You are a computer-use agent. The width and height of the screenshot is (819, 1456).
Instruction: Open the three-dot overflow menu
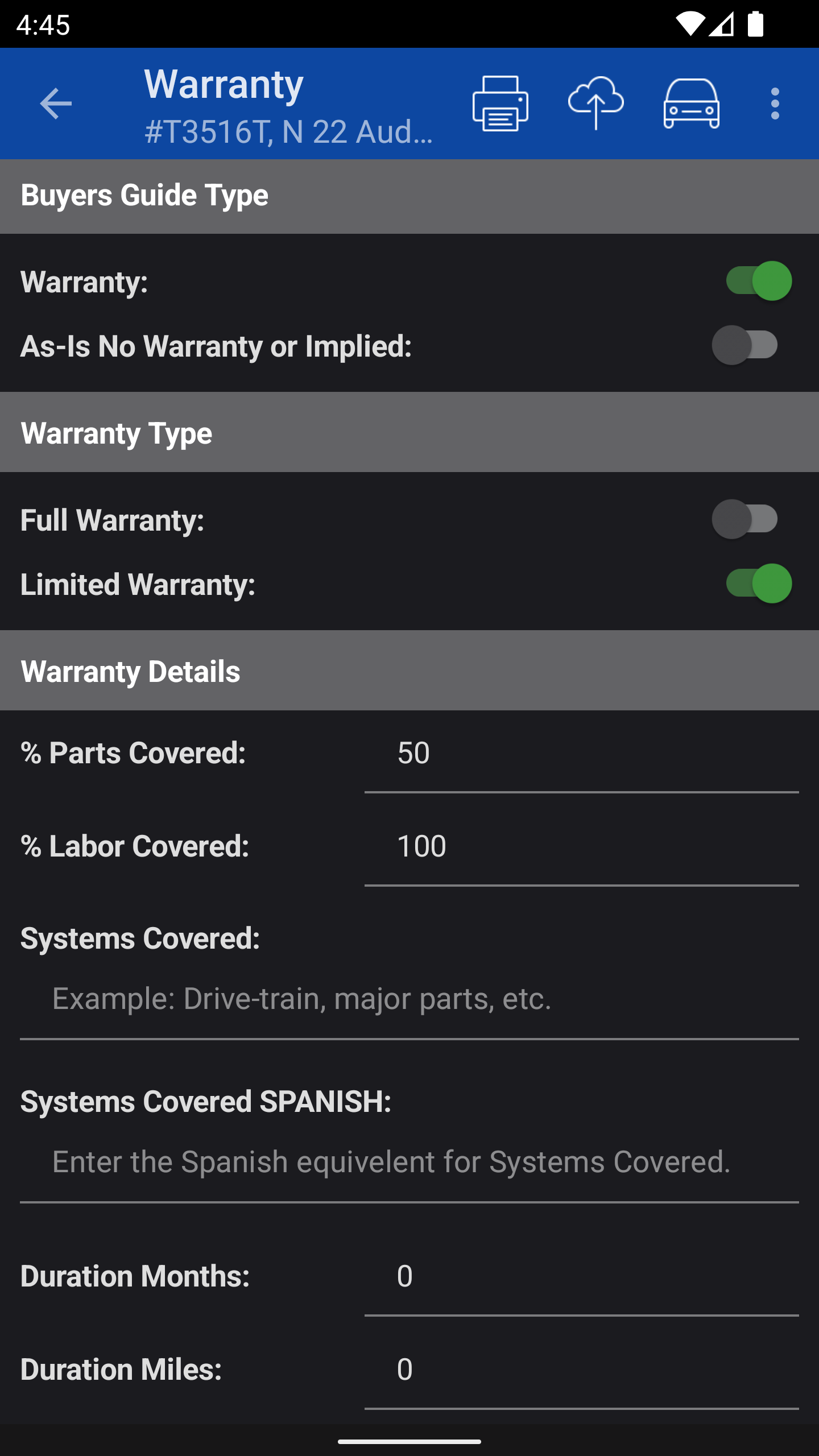[x=775, y=104]
